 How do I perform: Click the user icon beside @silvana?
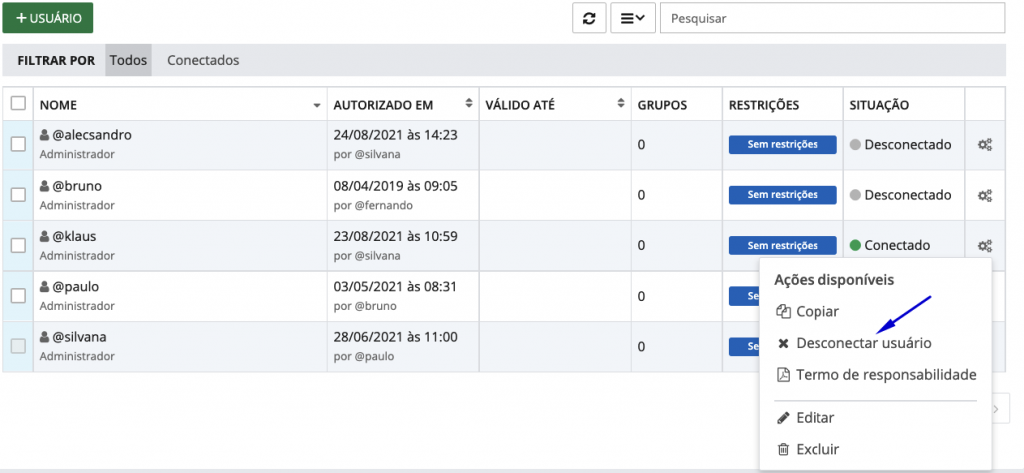pyautogui.click(x=44, y=338)
